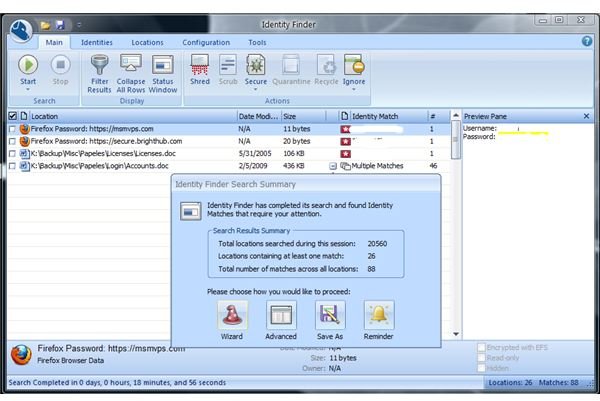Image resolution: width=600 pixels, height=401 pixels.
Task: Collapse All Rows in the results list
Action: 131,73
